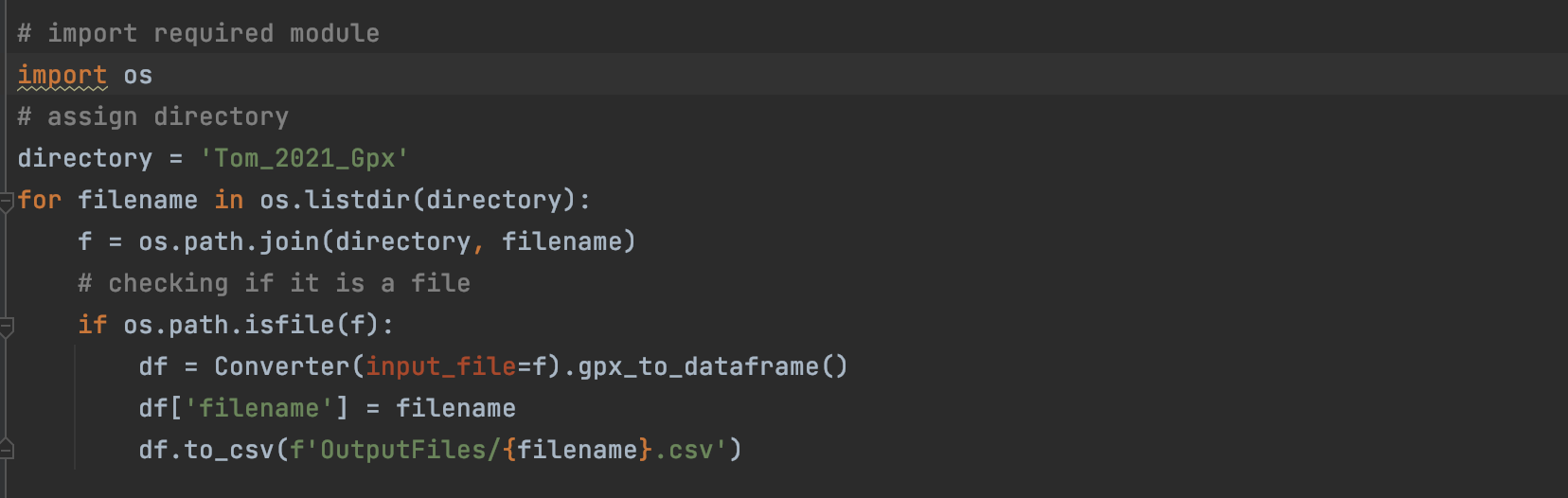Click the import required module comment
This screenshot has width=1568, height=498.
click(198, 33)
